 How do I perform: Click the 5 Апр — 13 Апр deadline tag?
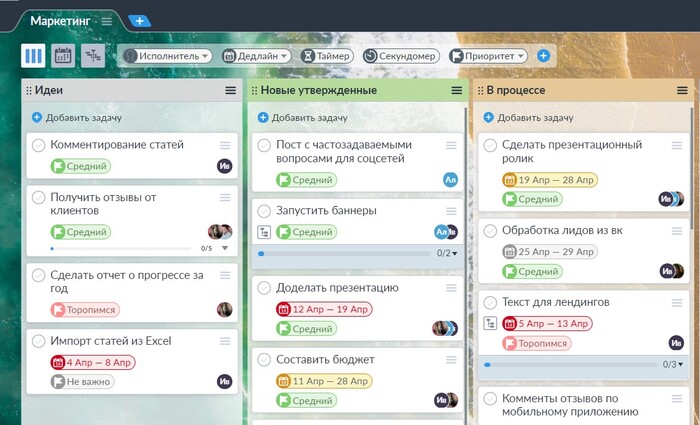[547, 323]
